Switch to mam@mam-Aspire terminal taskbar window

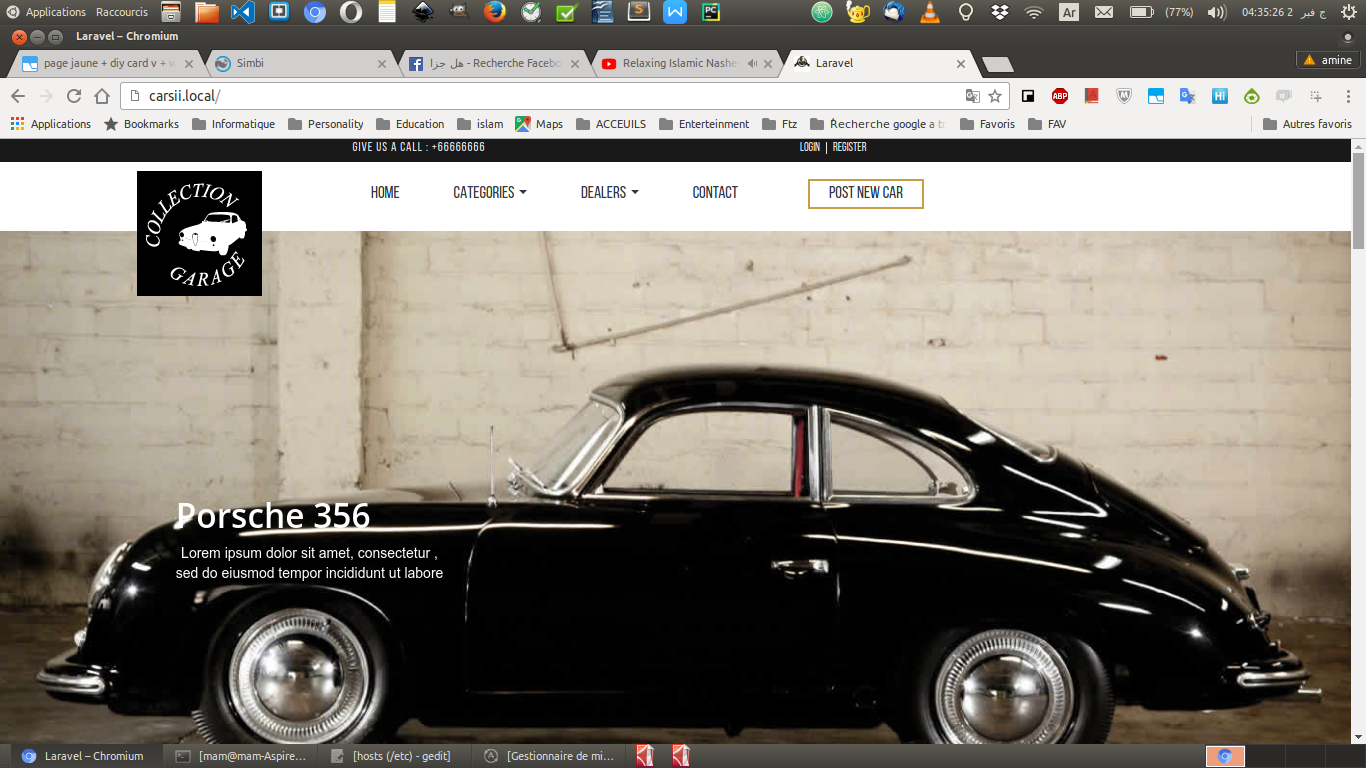pyautogui.click(x=241, y=756)
